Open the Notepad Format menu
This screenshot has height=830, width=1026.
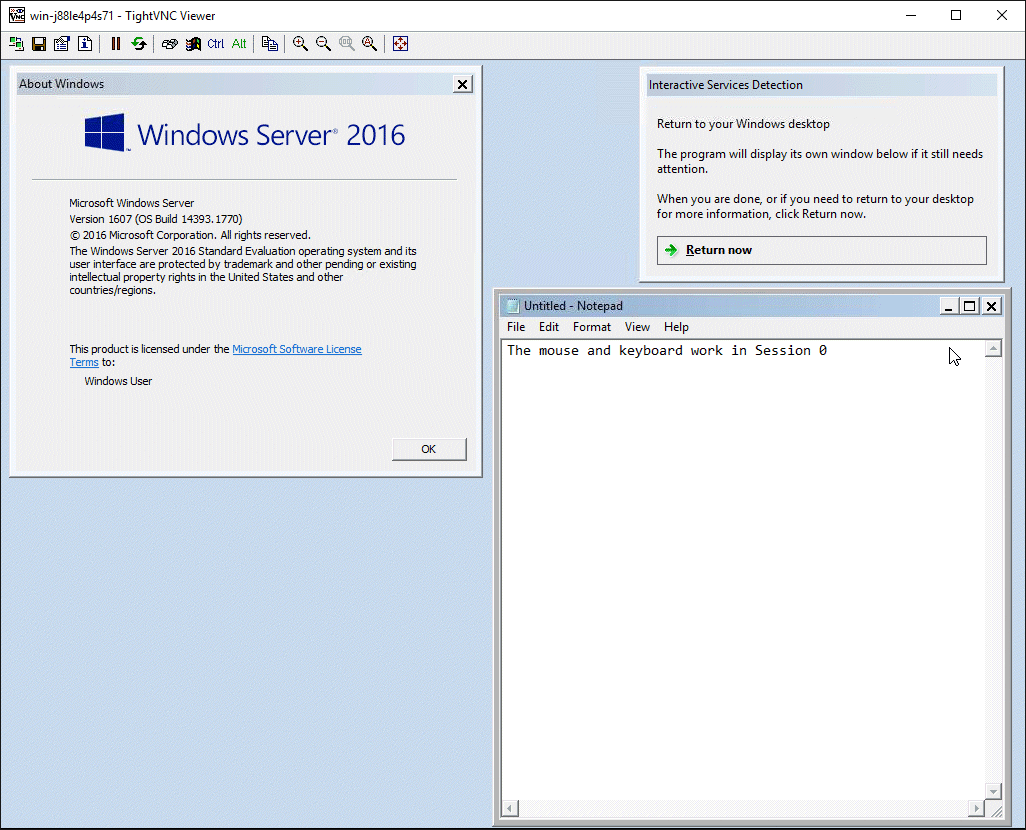(x=592, y=327)
